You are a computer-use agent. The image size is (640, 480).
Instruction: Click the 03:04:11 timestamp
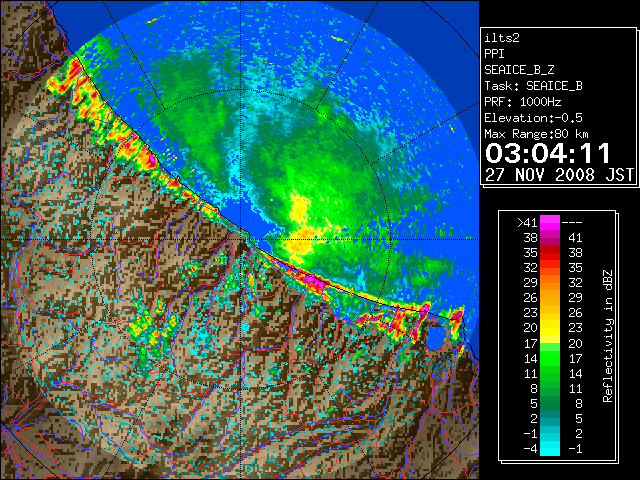[x=548, y=153]
